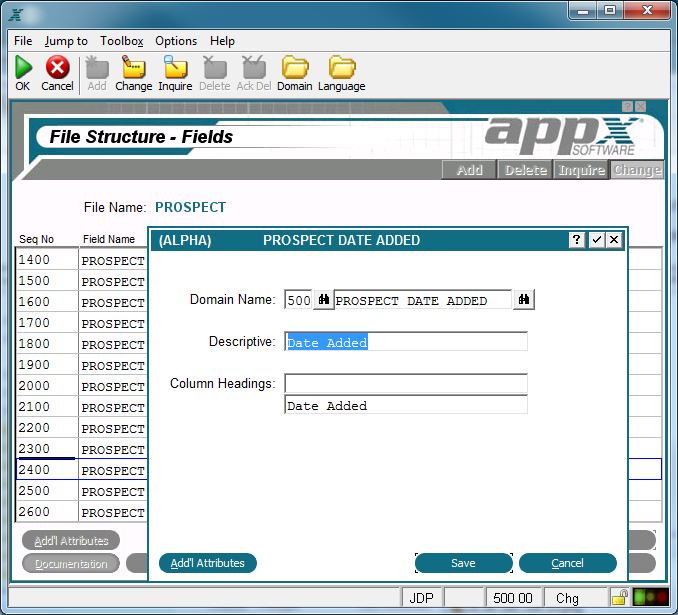Click the Domain Name application field showing 500
Screen dimensions: 678x615
pos(298,300)
